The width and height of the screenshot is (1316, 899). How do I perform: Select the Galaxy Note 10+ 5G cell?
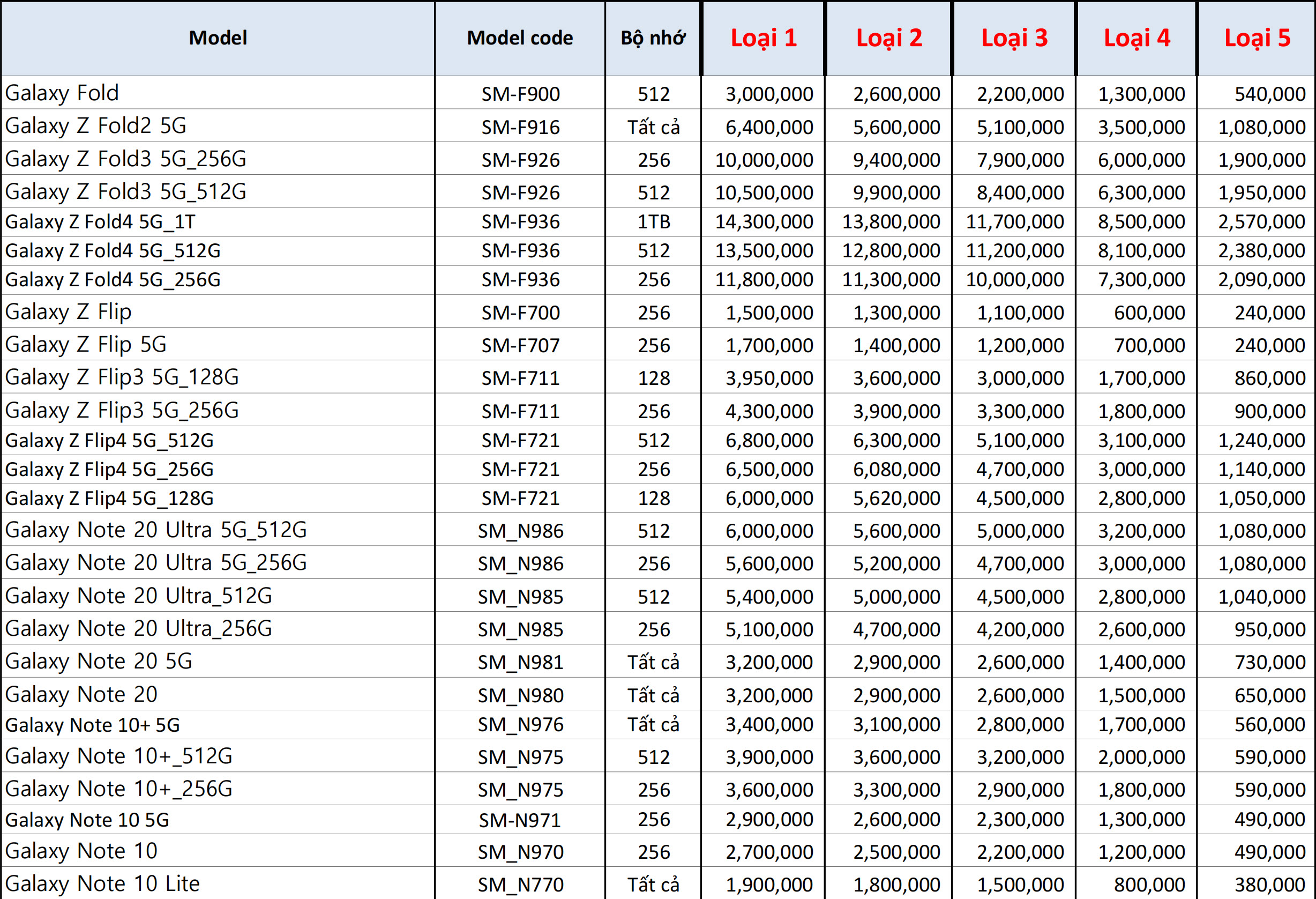coord(92,725)
